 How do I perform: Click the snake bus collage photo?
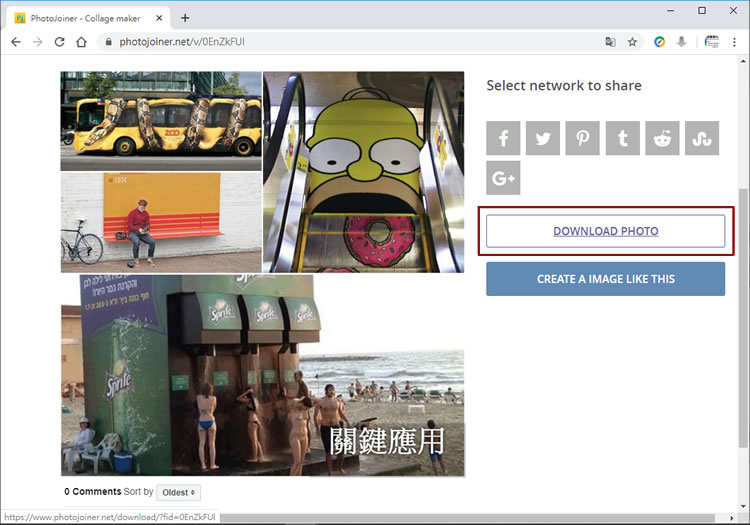point(161,121)
